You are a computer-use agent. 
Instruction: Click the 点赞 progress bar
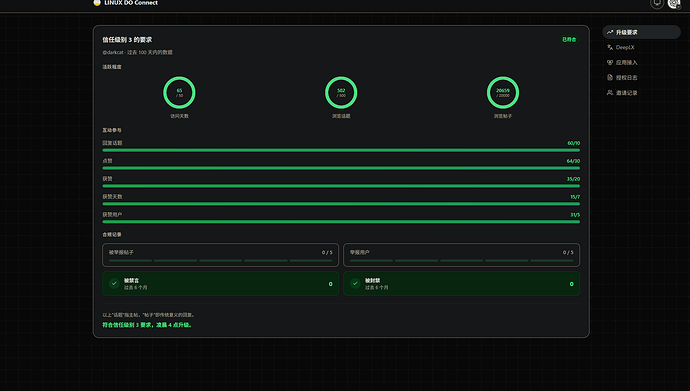click(341, 168)
